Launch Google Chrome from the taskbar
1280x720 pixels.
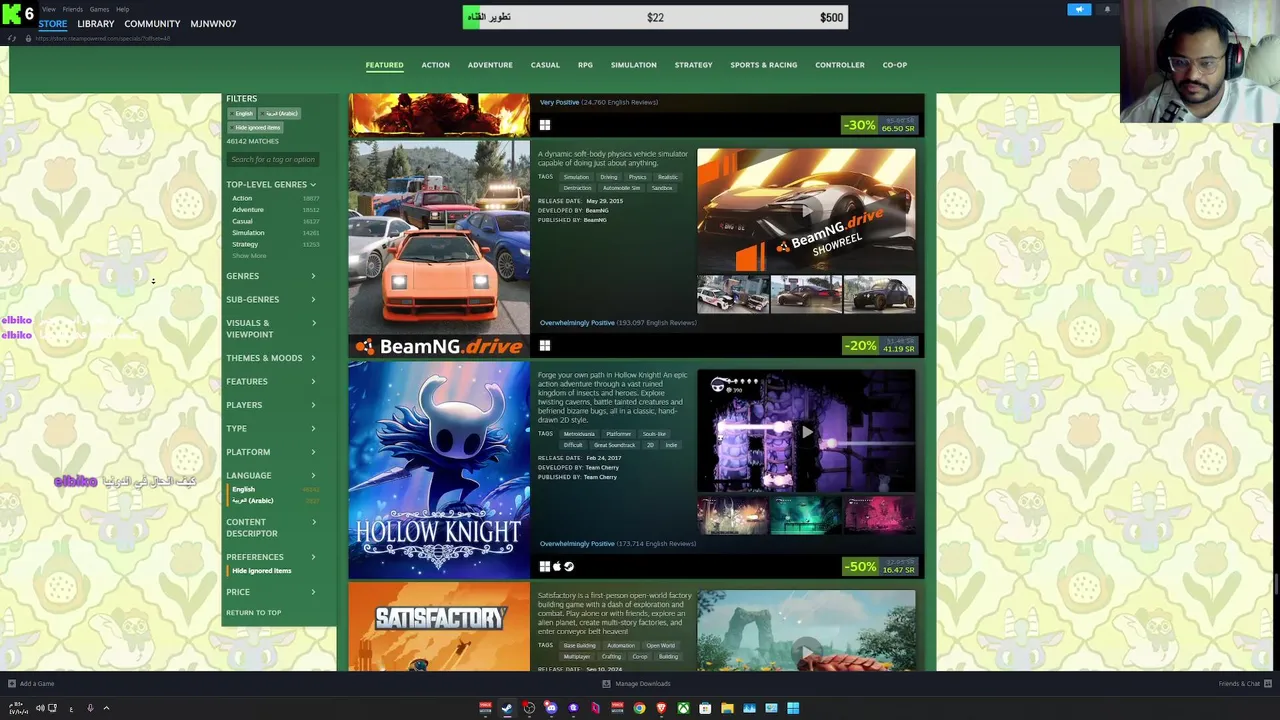click(639, 708)
